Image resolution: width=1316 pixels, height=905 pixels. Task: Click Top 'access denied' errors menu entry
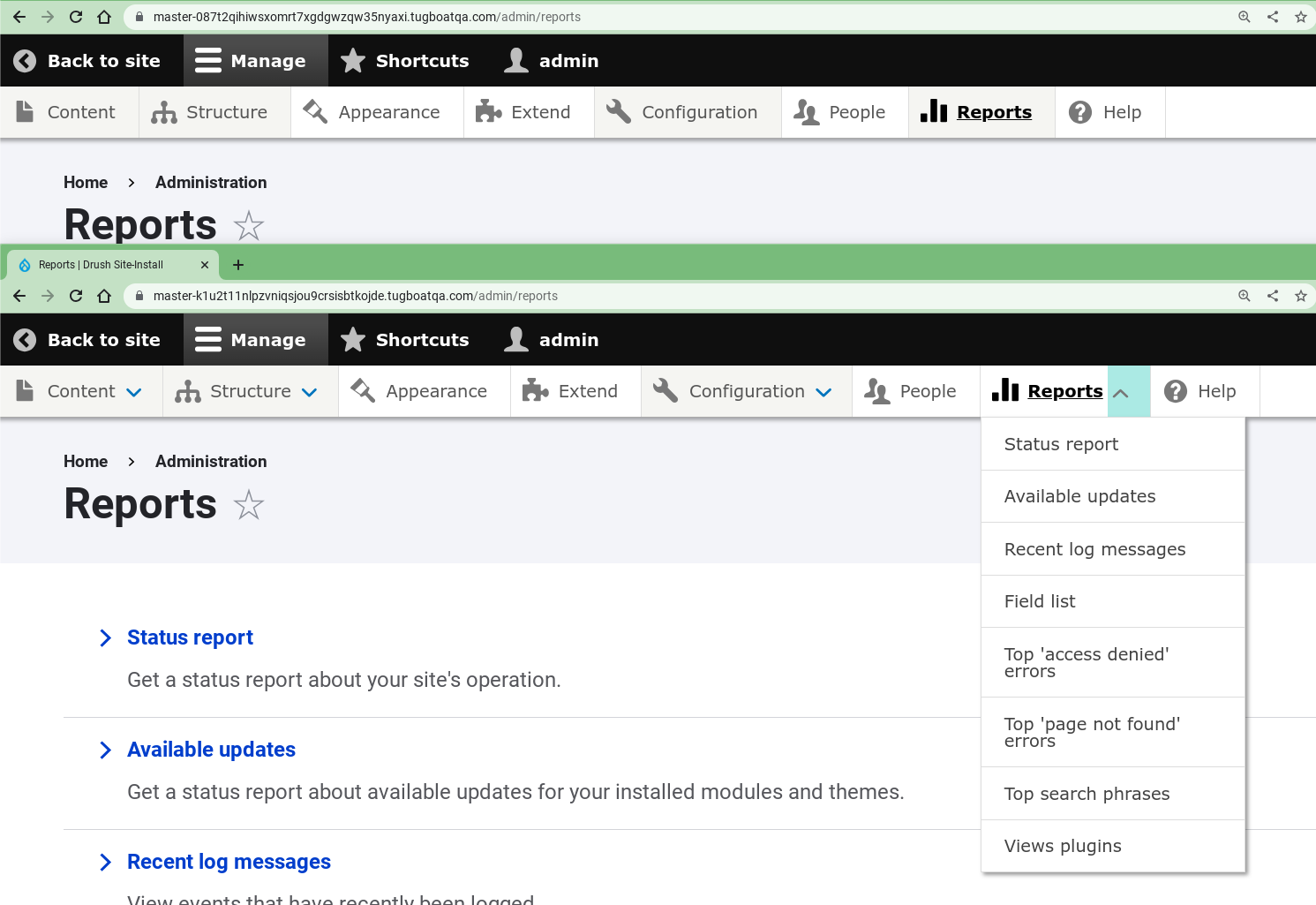(1086, 662)
